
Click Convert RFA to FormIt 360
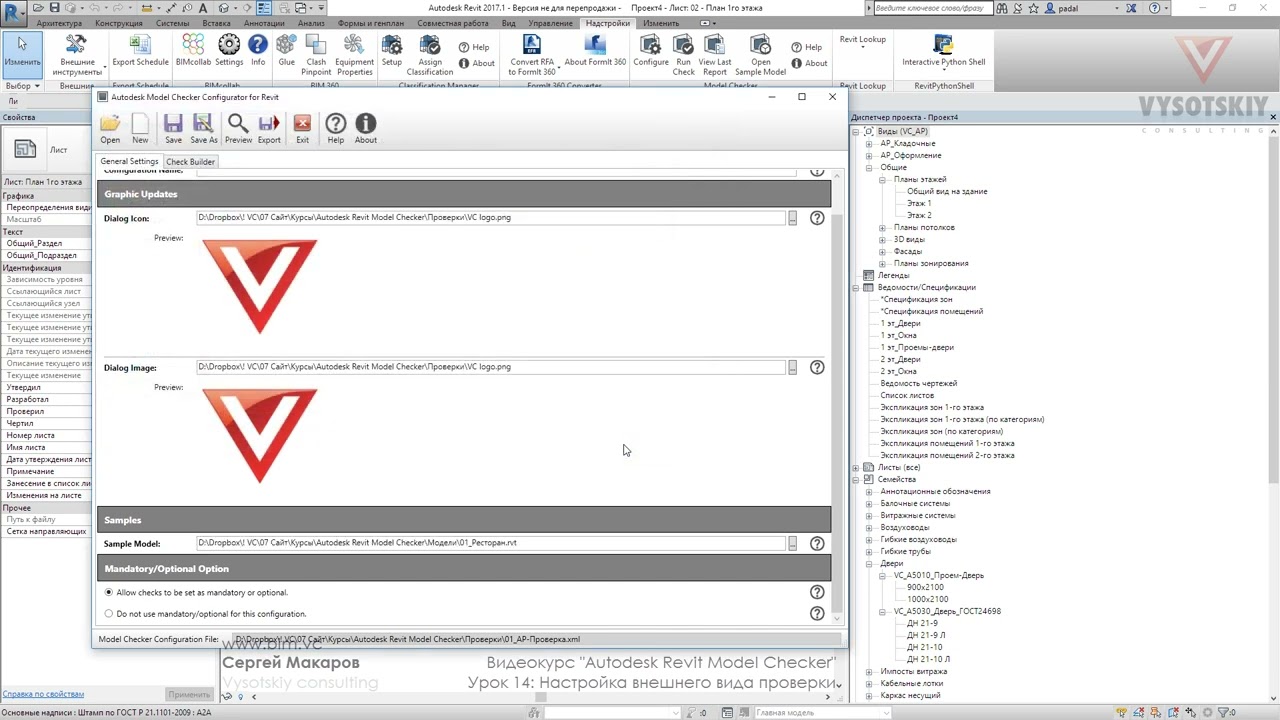[x=532, y=55]
